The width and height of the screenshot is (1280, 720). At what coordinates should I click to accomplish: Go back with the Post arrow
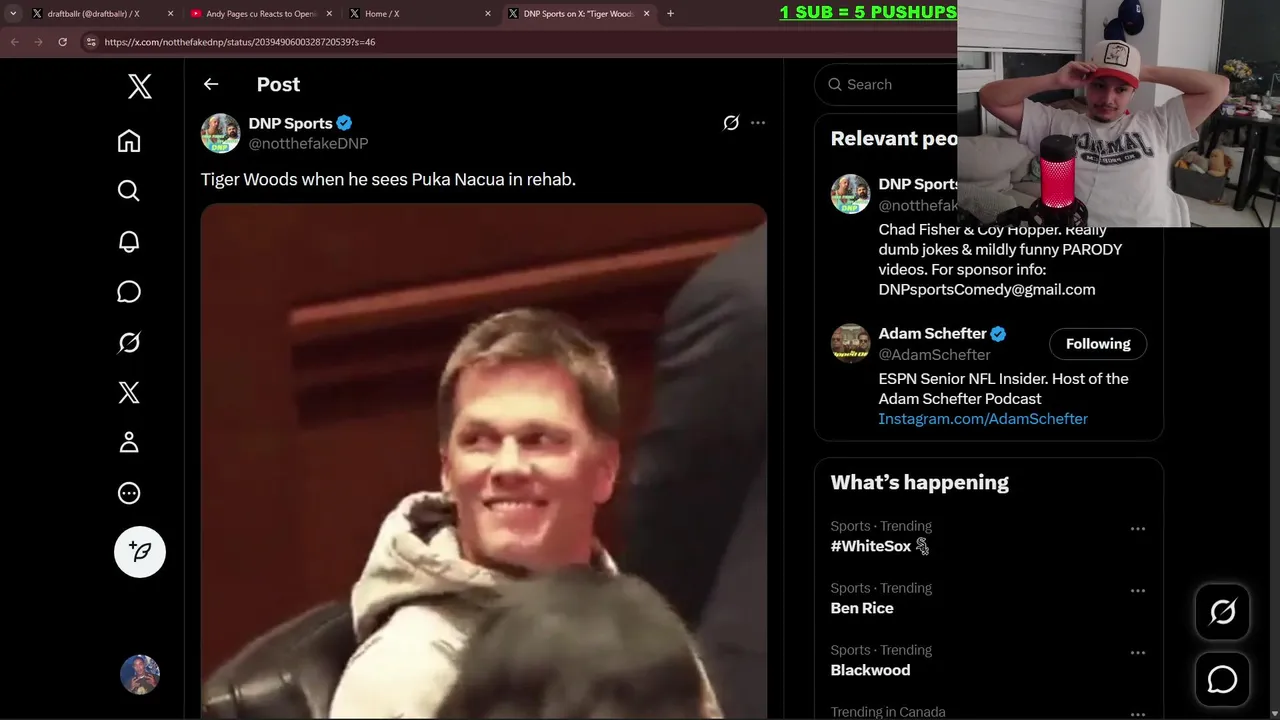211,84
